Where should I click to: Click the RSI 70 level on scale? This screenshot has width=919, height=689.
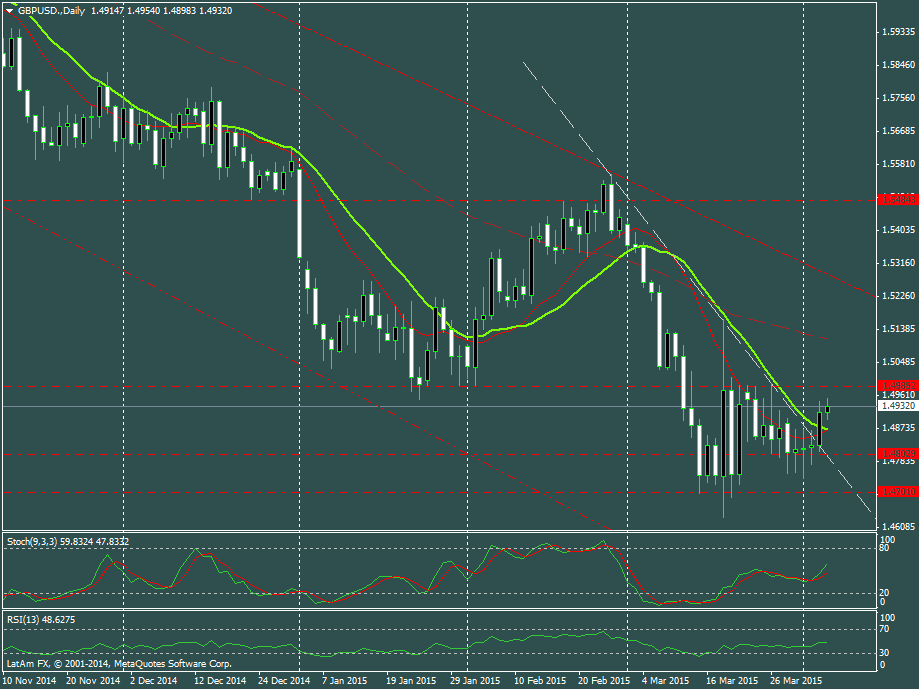click(x=884, y=629)
